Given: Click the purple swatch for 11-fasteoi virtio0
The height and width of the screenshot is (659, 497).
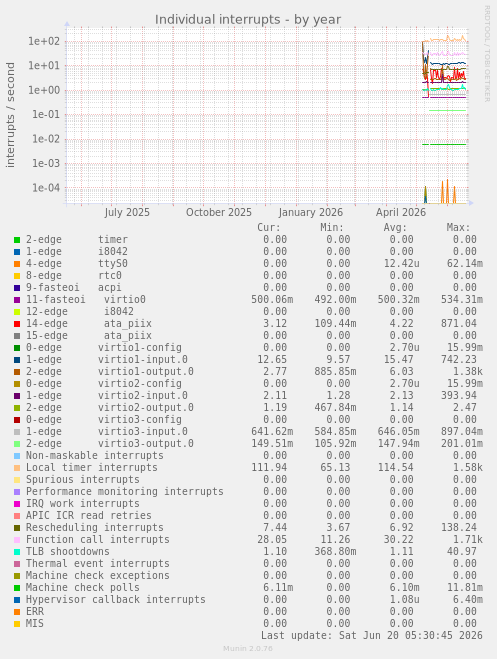Looking at the screenshot, I should (17, 300).
